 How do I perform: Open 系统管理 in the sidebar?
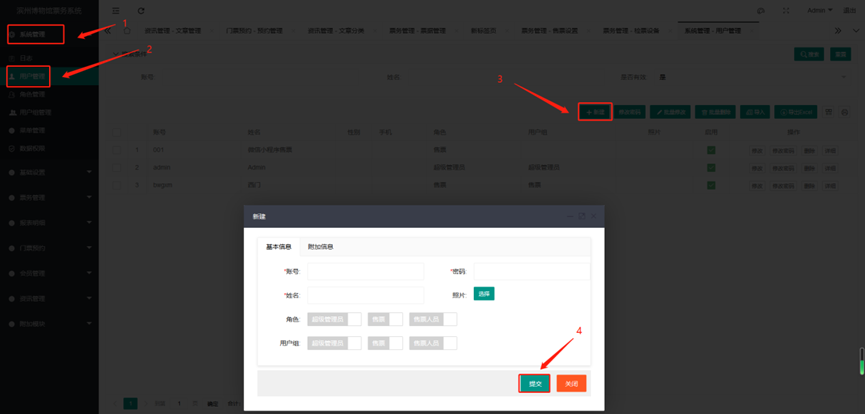(34, 34)
